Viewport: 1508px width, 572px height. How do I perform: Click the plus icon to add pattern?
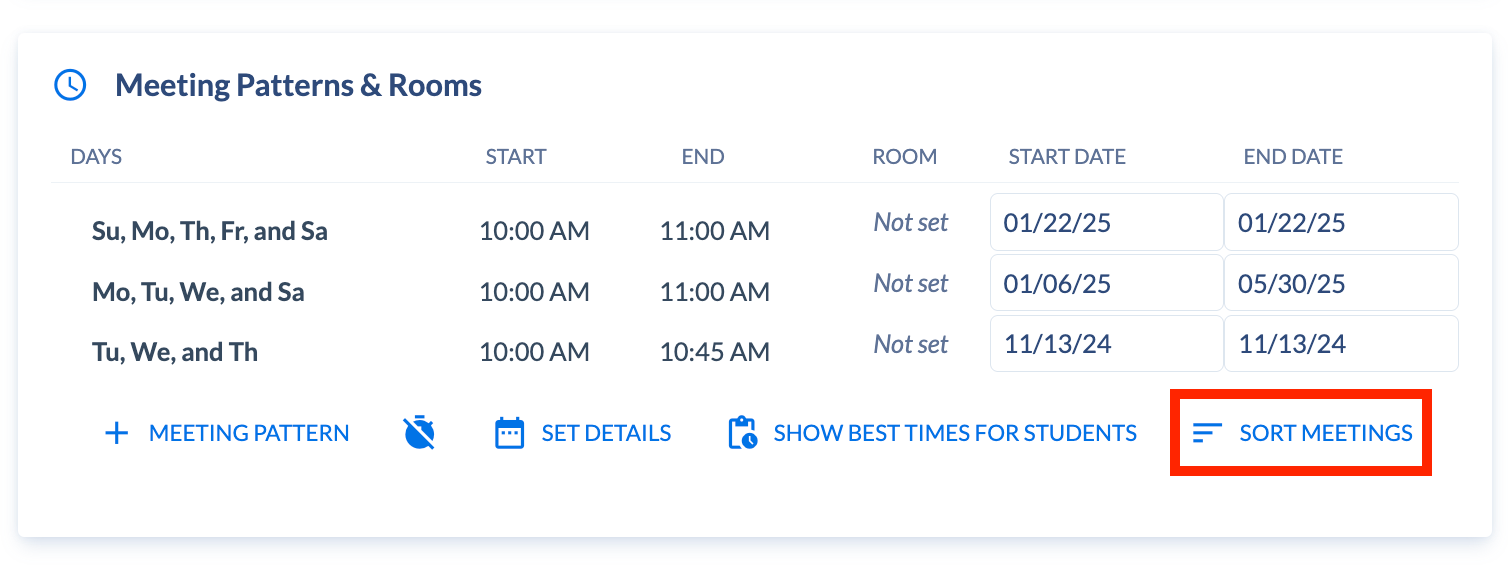coord(117,433)
